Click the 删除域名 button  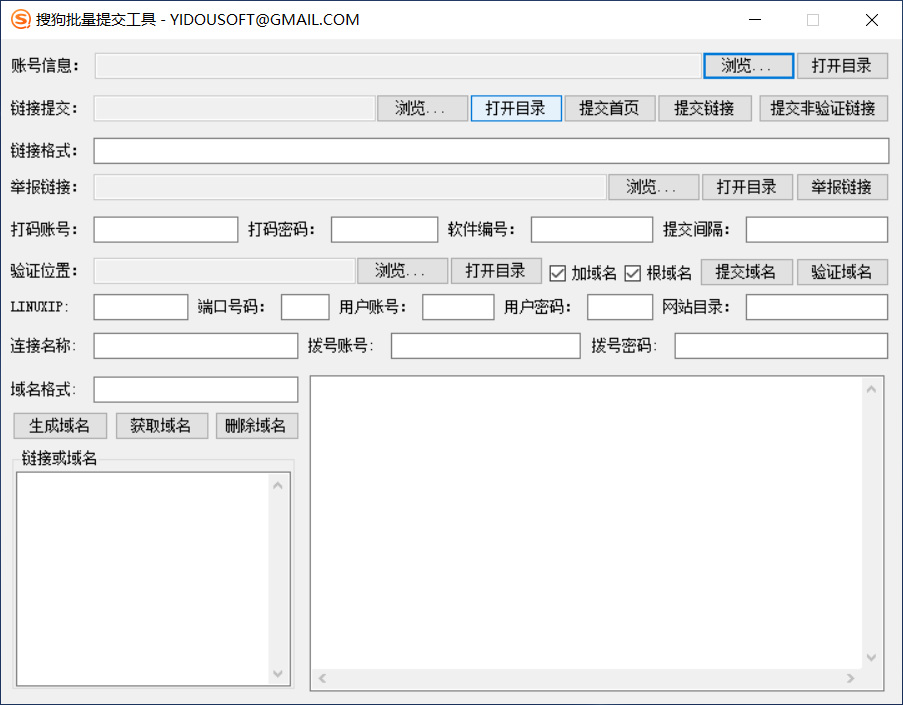[x=257, y=426]
